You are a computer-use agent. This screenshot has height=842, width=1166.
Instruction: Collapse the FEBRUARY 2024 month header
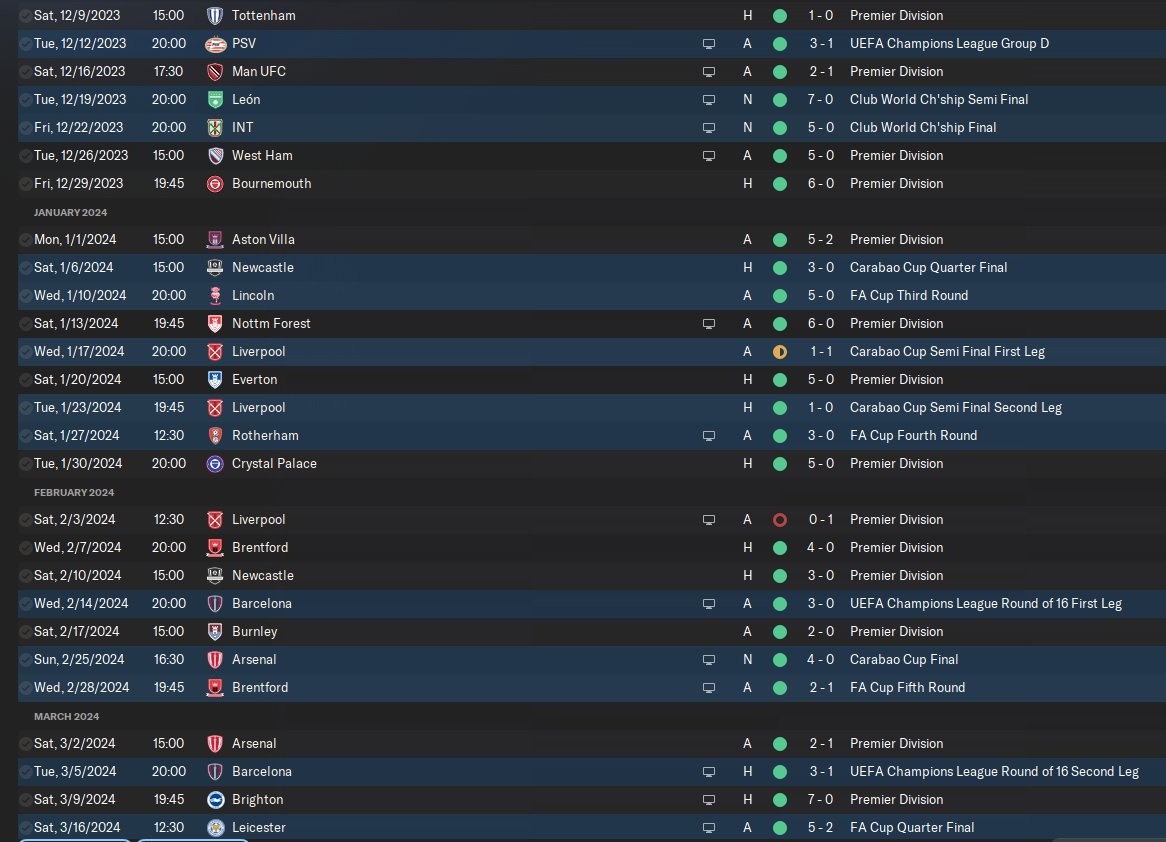74,492
